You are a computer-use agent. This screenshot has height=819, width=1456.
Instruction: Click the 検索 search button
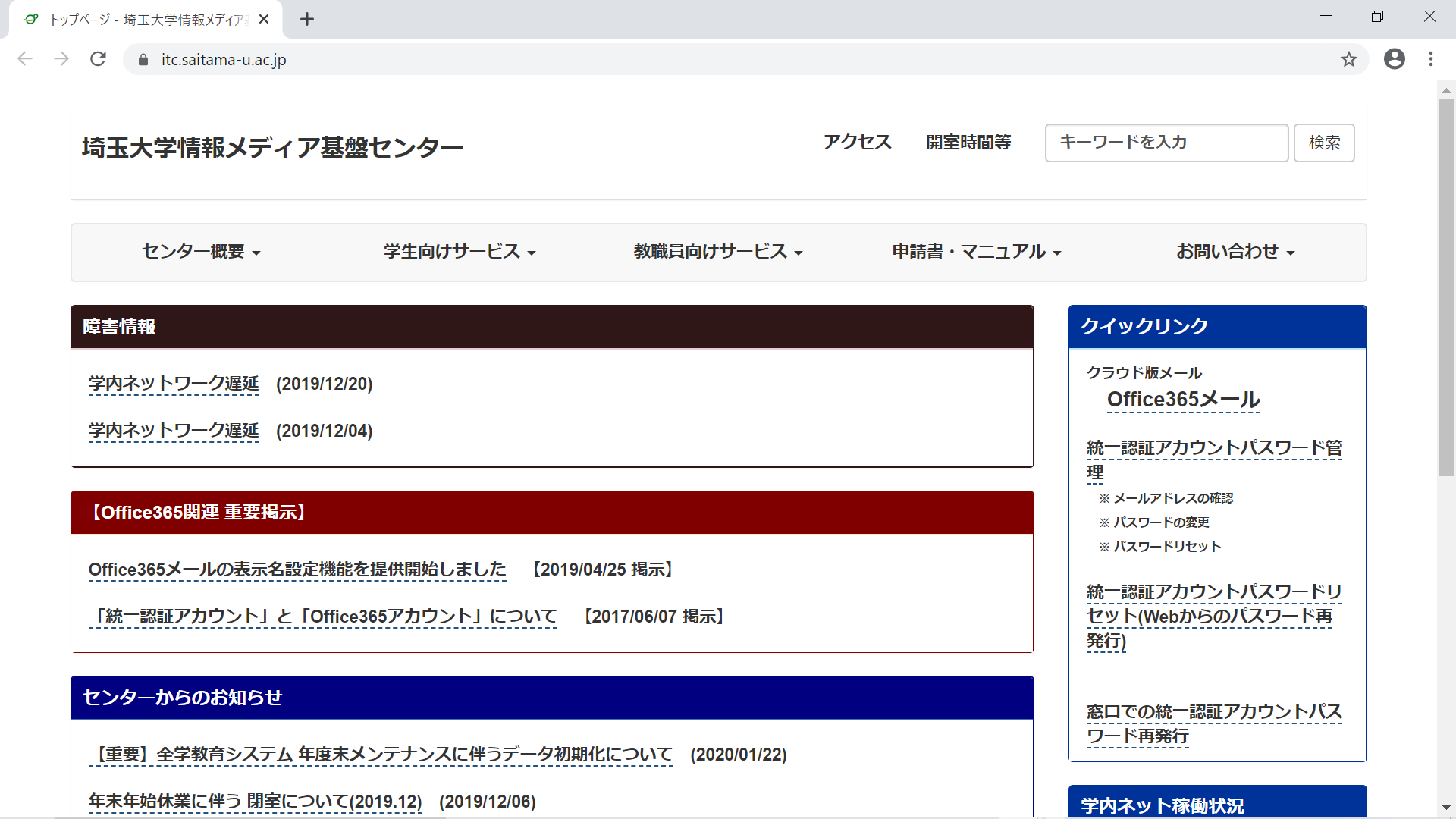[1324, 143]
